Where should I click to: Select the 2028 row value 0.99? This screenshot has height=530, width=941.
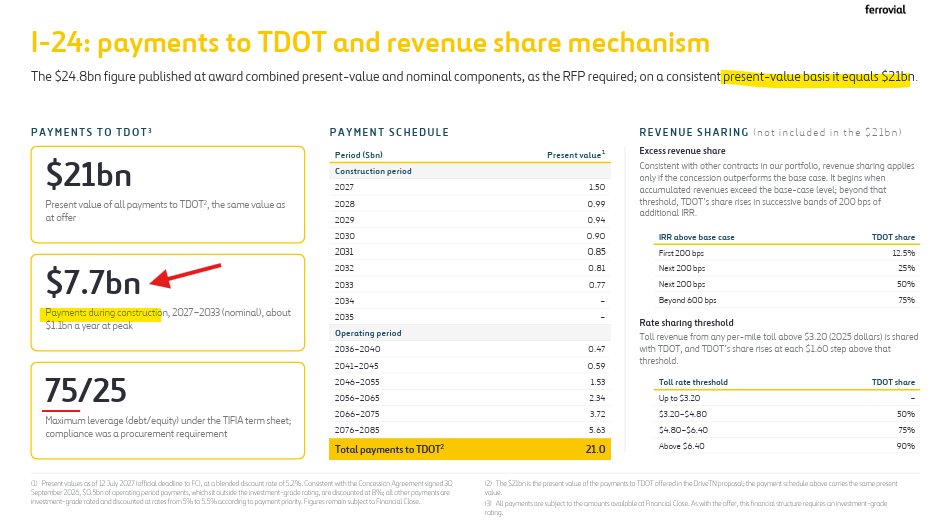(x=596, y=204)
